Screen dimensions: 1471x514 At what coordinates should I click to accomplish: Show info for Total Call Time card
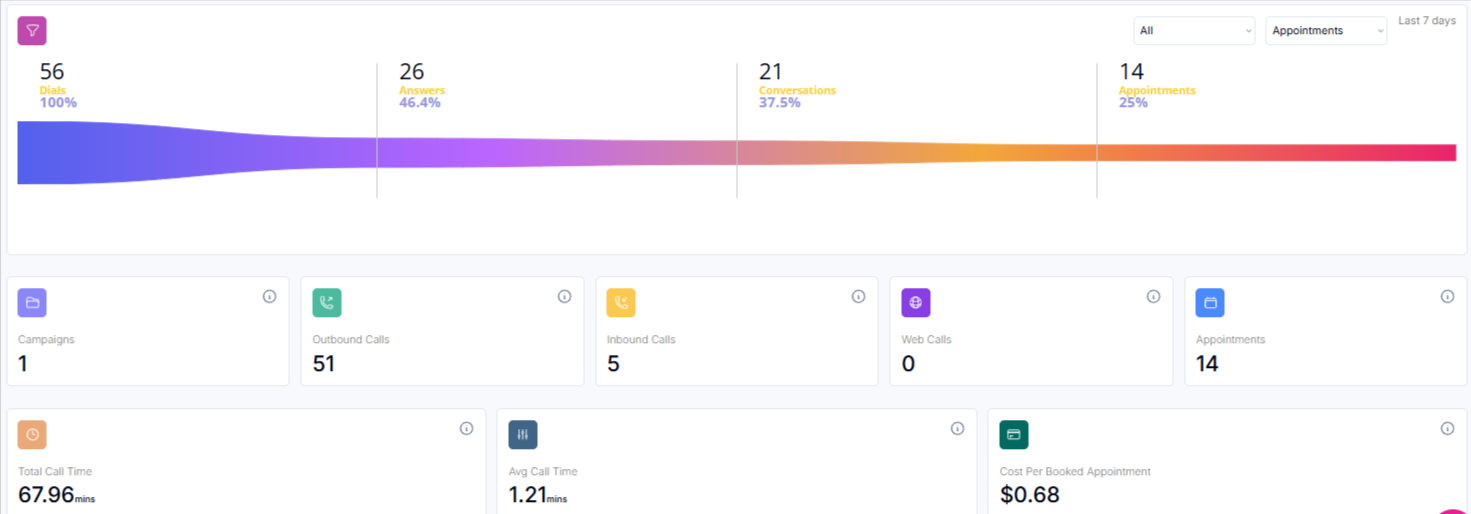click(466, 429)
